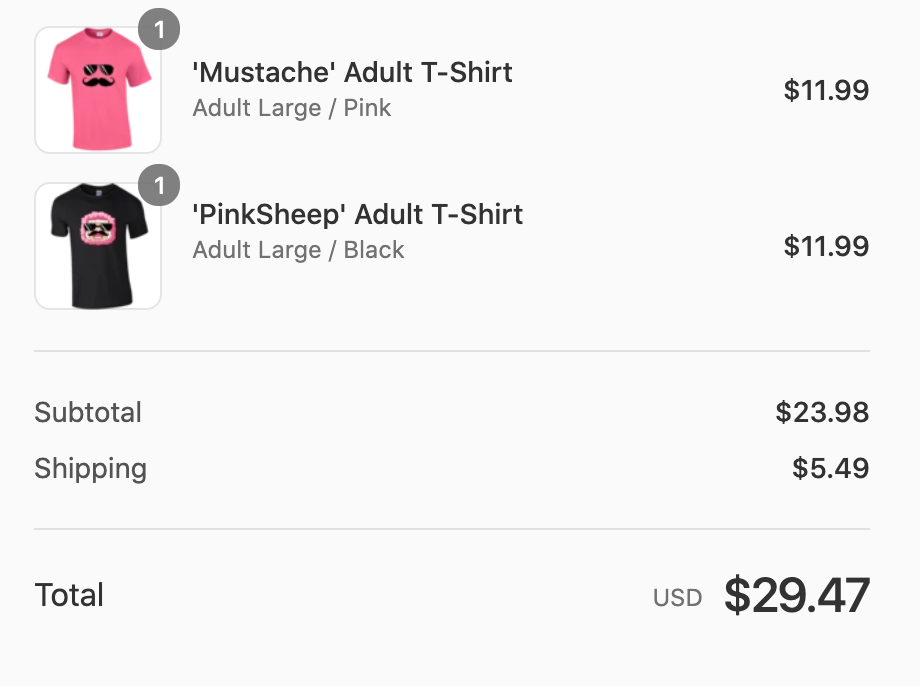
Task: Click quantity badge on the PinkSheep shirt
Action: 159,186
